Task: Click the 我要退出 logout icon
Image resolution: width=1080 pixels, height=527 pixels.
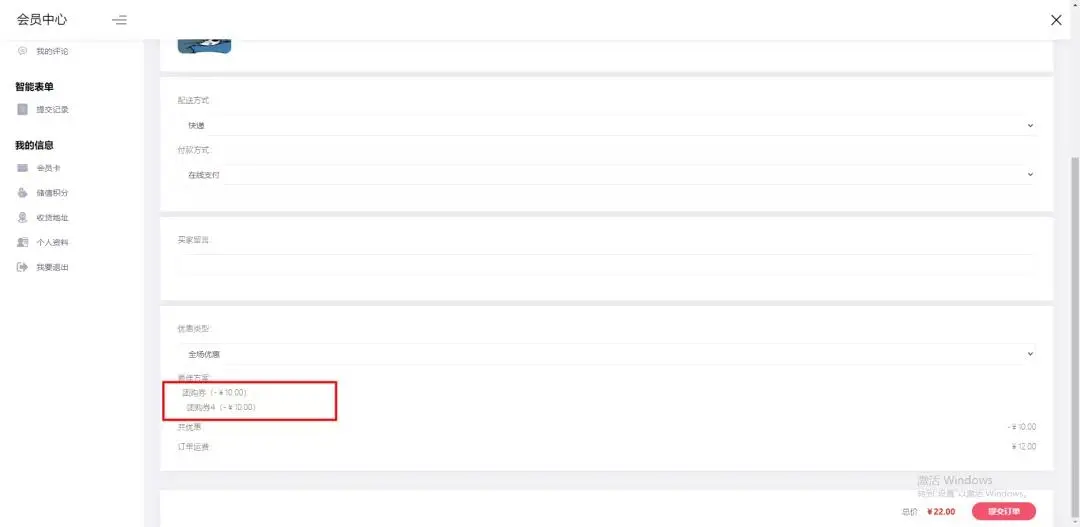Action: coord(22,267)
